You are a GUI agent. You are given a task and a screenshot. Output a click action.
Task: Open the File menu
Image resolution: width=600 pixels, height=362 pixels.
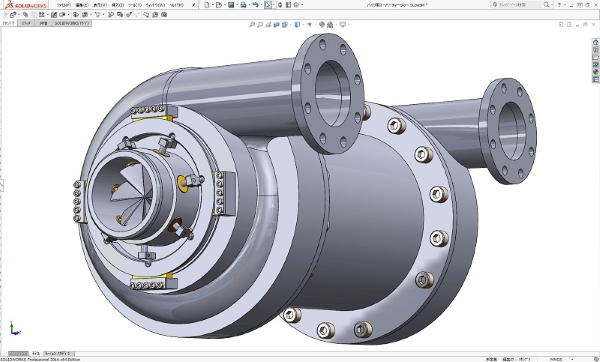(x=64, y=5)
